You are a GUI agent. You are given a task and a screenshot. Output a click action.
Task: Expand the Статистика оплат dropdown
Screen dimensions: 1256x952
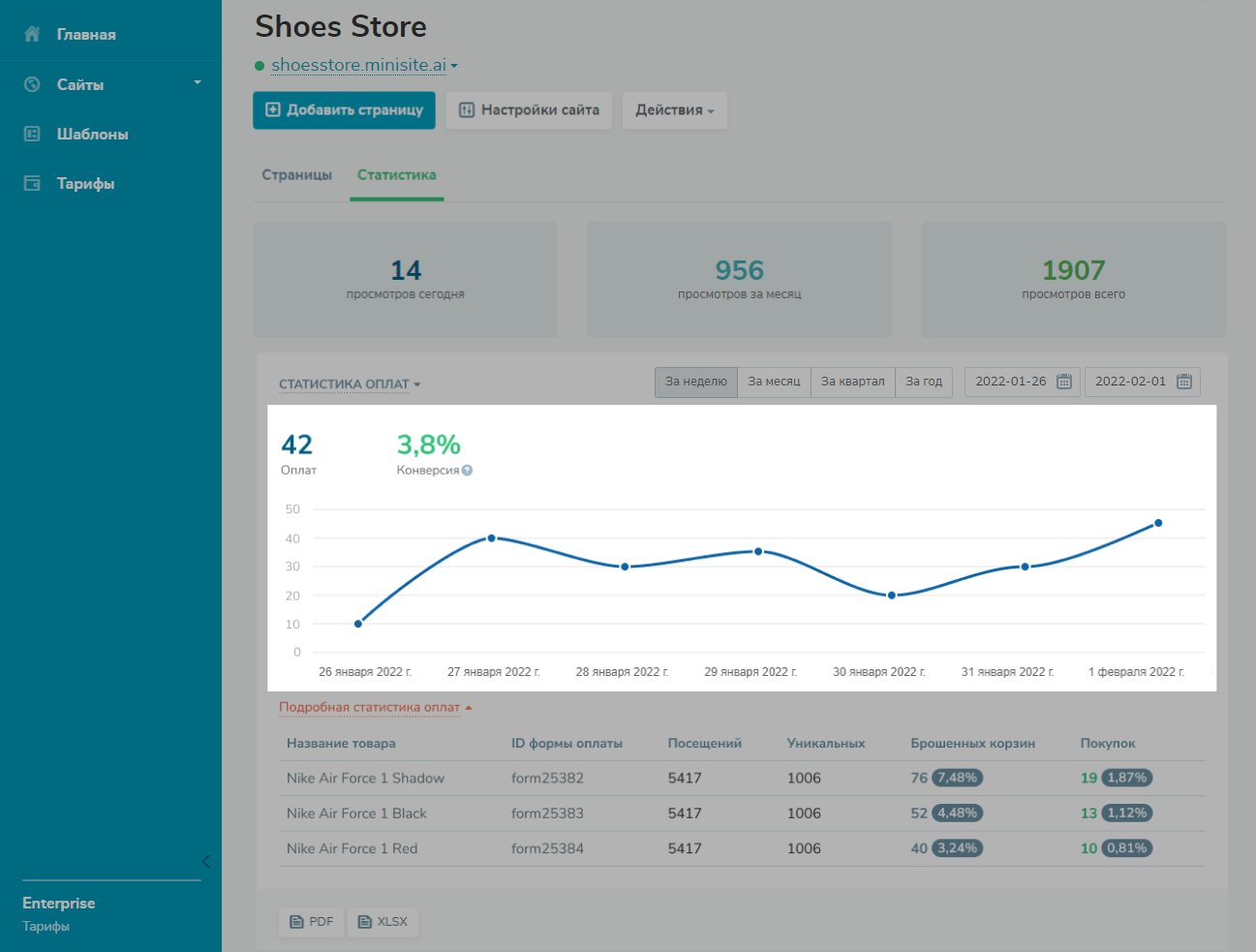[350, 384]
